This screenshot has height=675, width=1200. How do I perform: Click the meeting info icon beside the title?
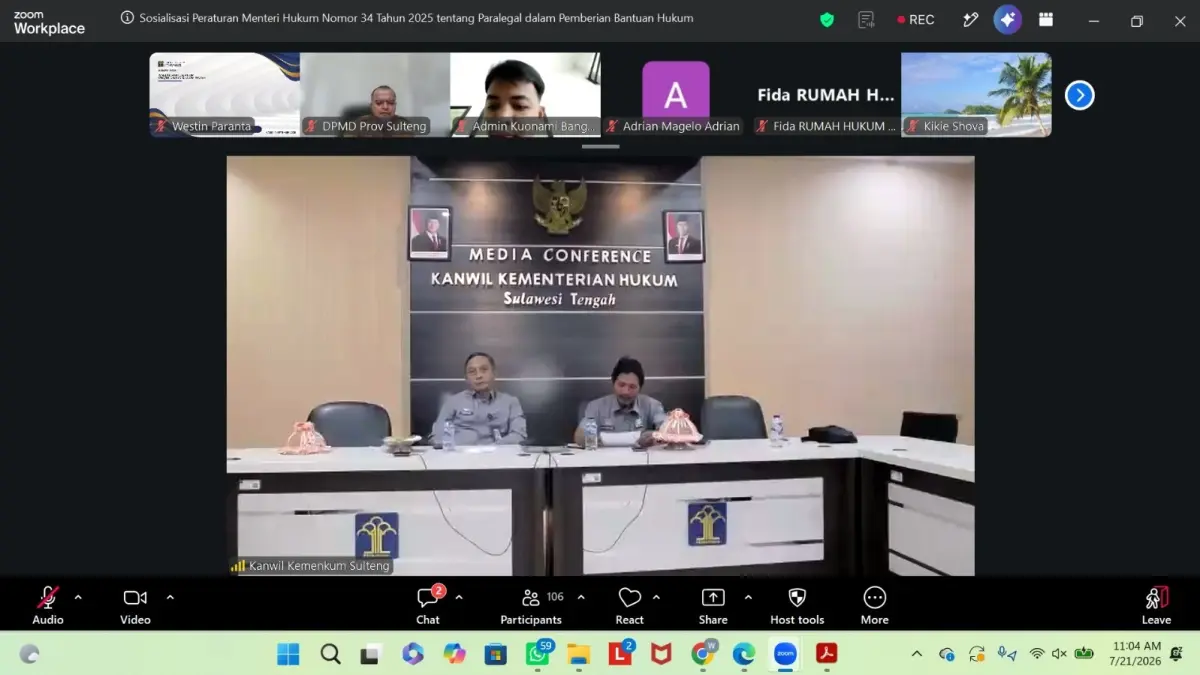[127, 18]
